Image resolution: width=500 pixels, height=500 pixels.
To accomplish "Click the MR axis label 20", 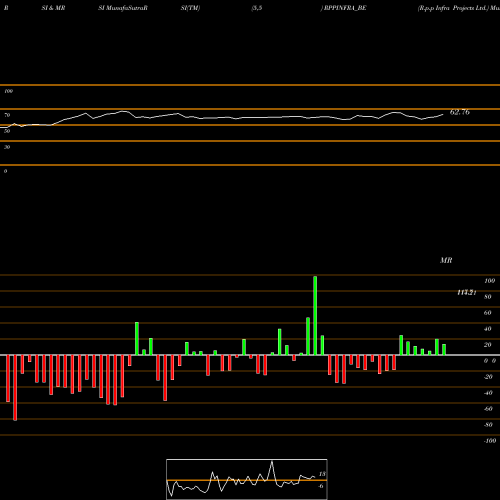I will 488,345.
